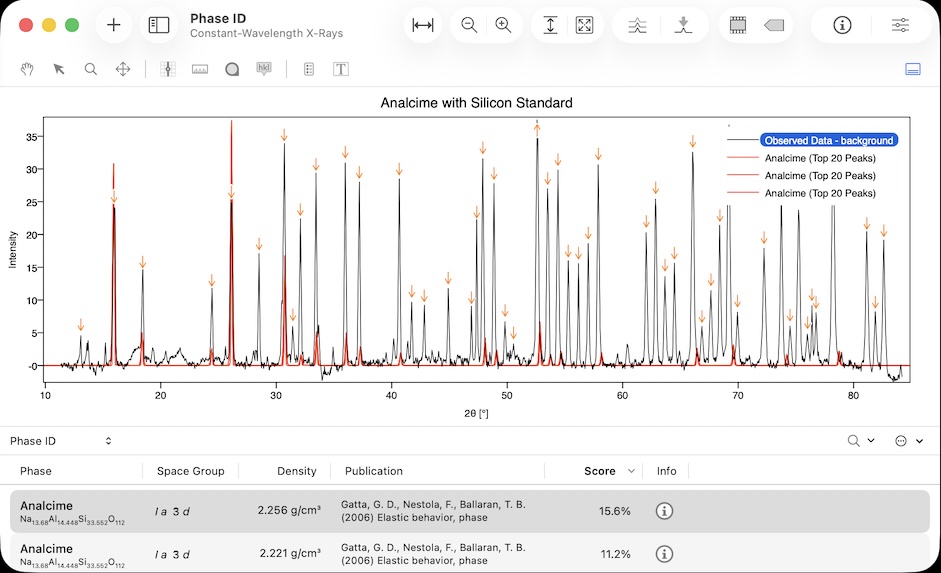Open the ellipsis more actions menu
941x573 pixels.
[x=908, y=441]
